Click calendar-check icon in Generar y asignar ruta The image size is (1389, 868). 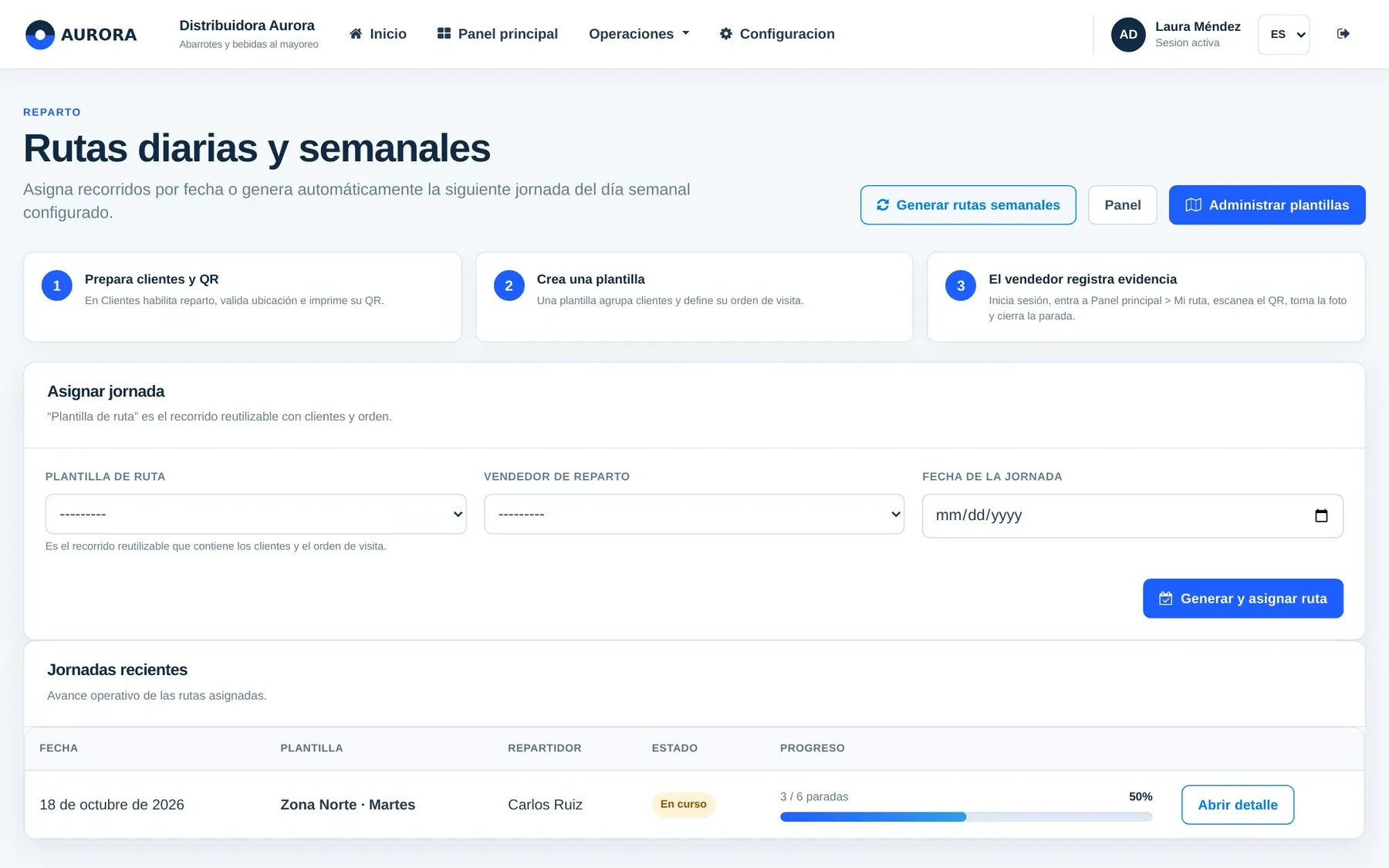point(1166,599)
